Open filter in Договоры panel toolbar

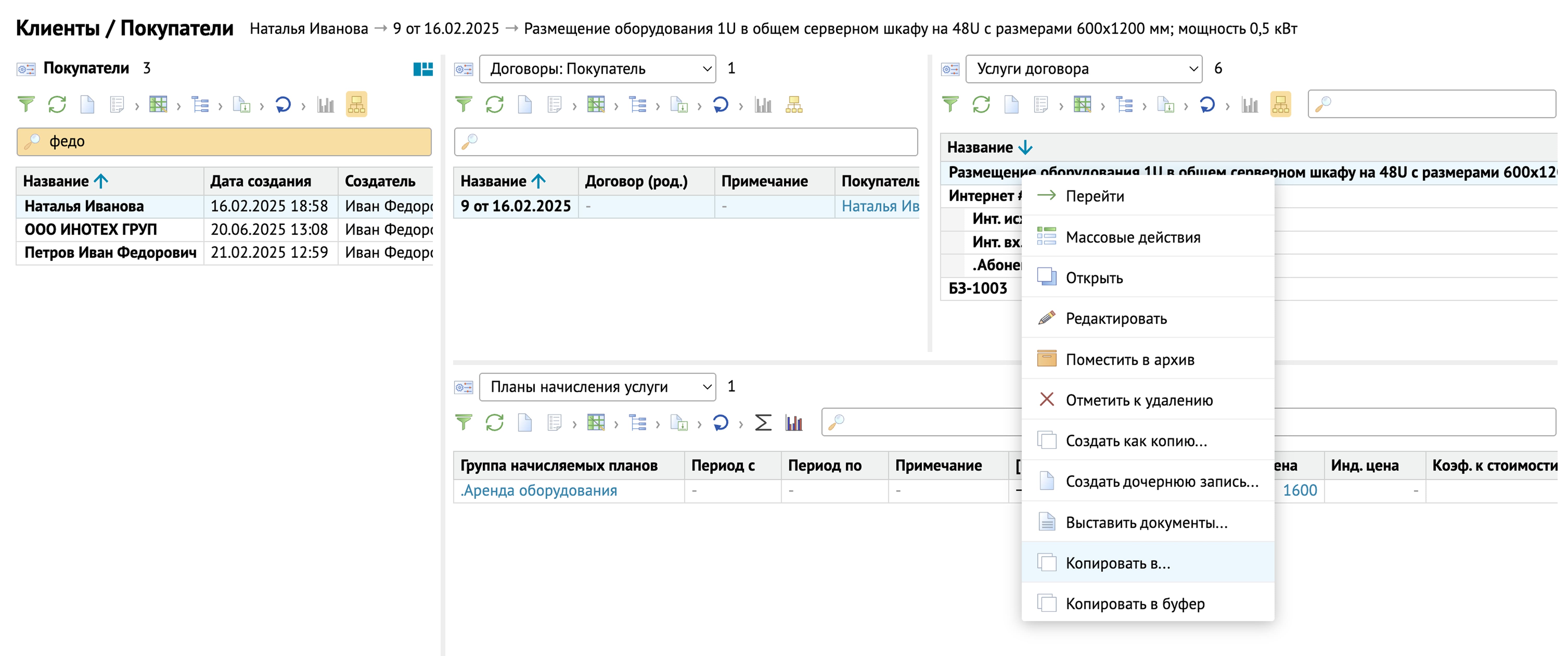coord(464,105)
